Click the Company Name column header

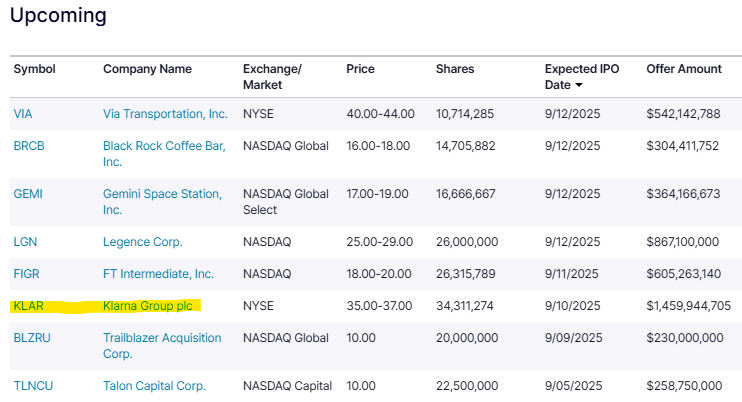pyautogui.click(x=147, y=69)
